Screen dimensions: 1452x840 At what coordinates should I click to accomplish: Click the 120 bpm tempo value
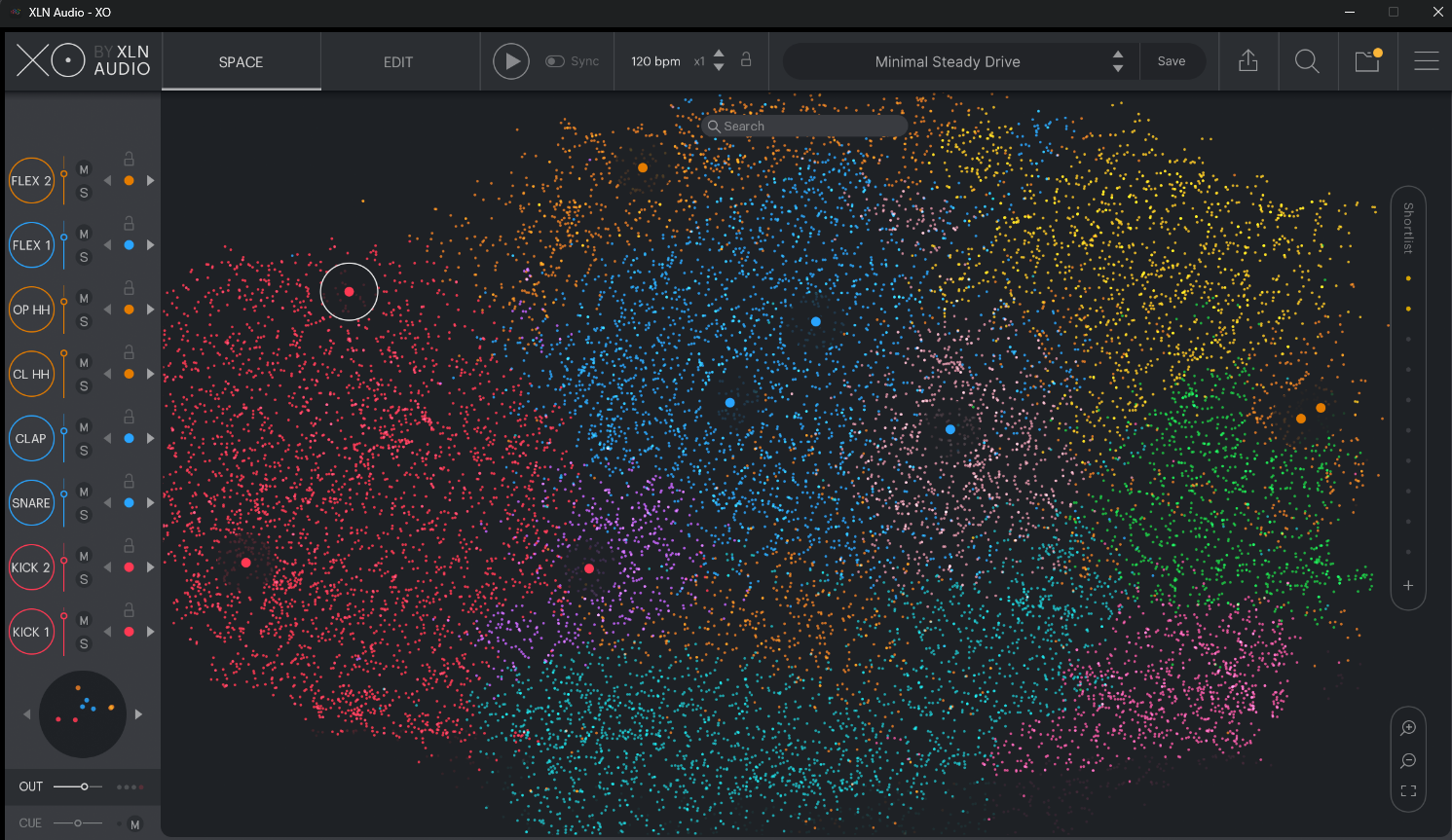(655, 61)
